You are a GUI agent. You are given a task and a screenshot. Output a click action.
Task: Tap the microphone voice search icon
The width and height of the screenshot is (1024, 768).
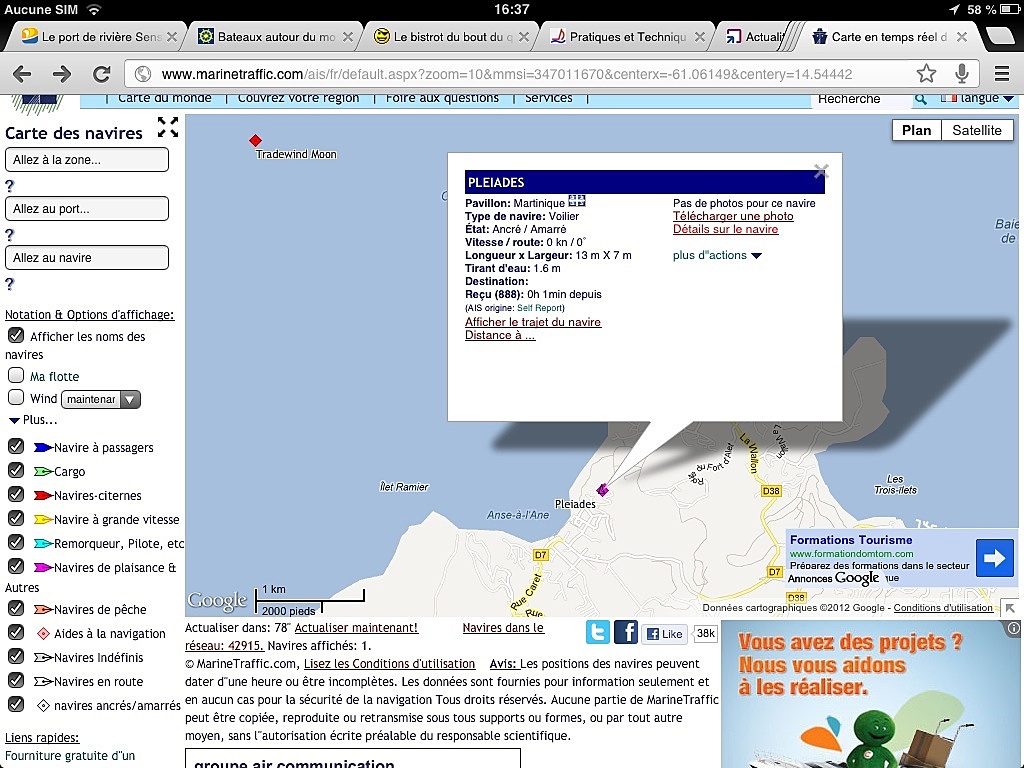pos(961,74)
